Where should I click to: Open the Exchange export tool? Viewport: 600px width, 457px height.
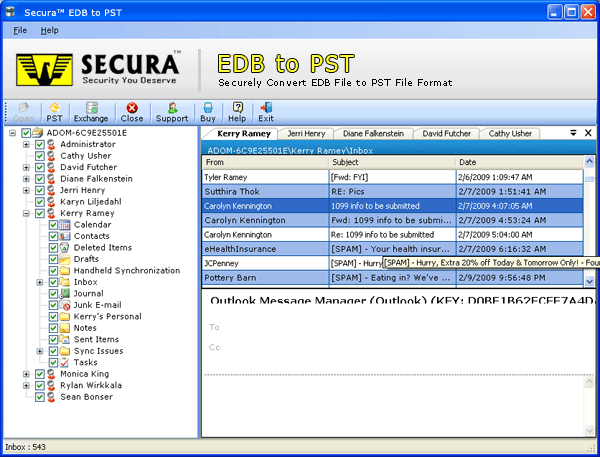[91, 112]
